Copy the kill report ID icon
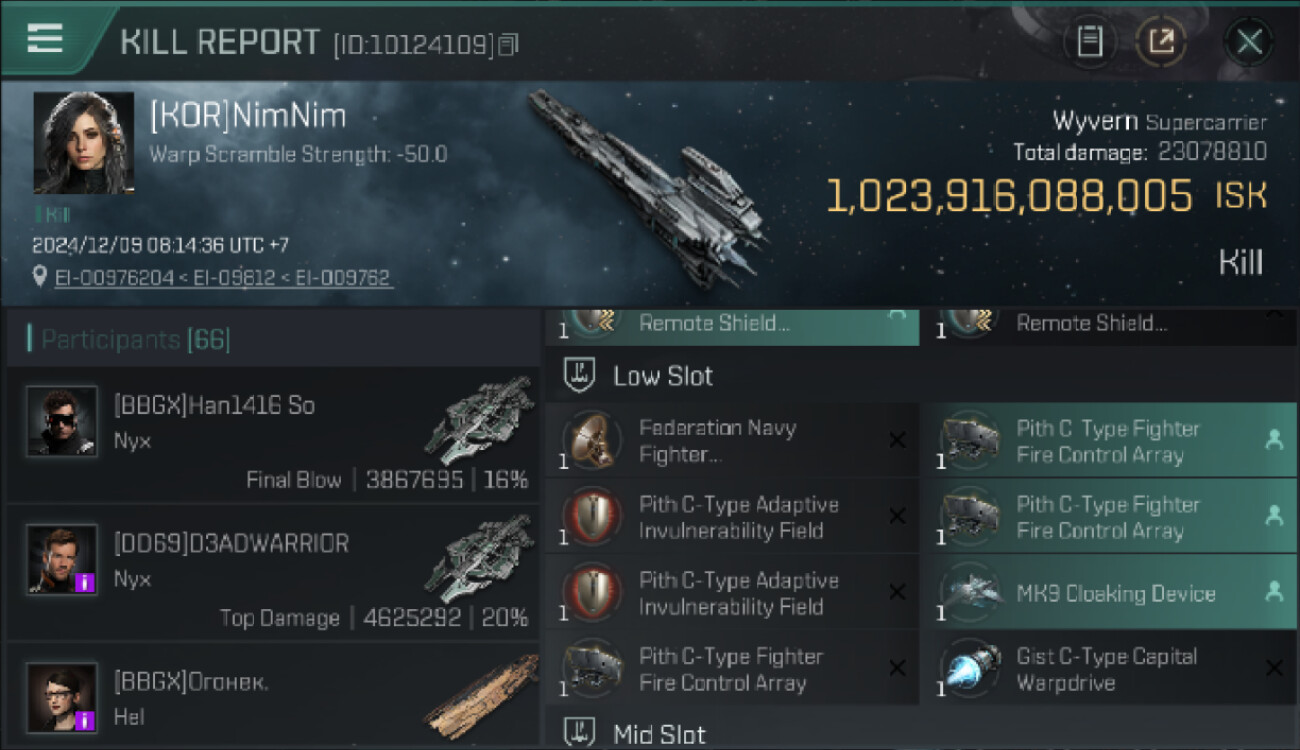Viewport: 1300px width, 750px height. (508, 44)
